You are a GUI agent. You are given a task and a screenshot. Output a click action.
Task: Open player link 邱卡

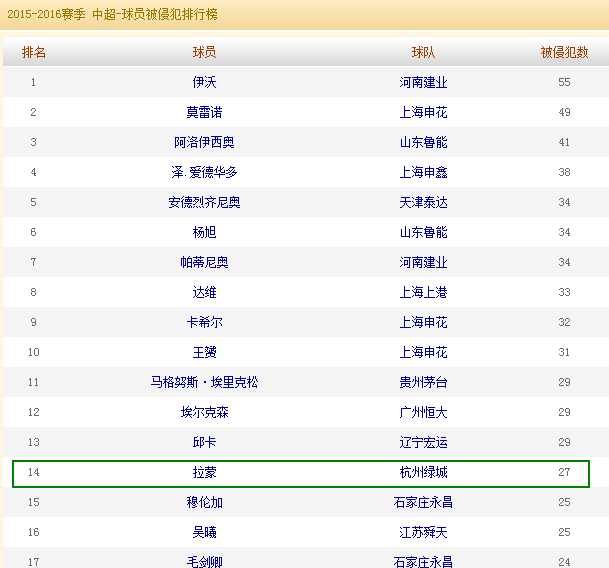[x=204, y=442]
